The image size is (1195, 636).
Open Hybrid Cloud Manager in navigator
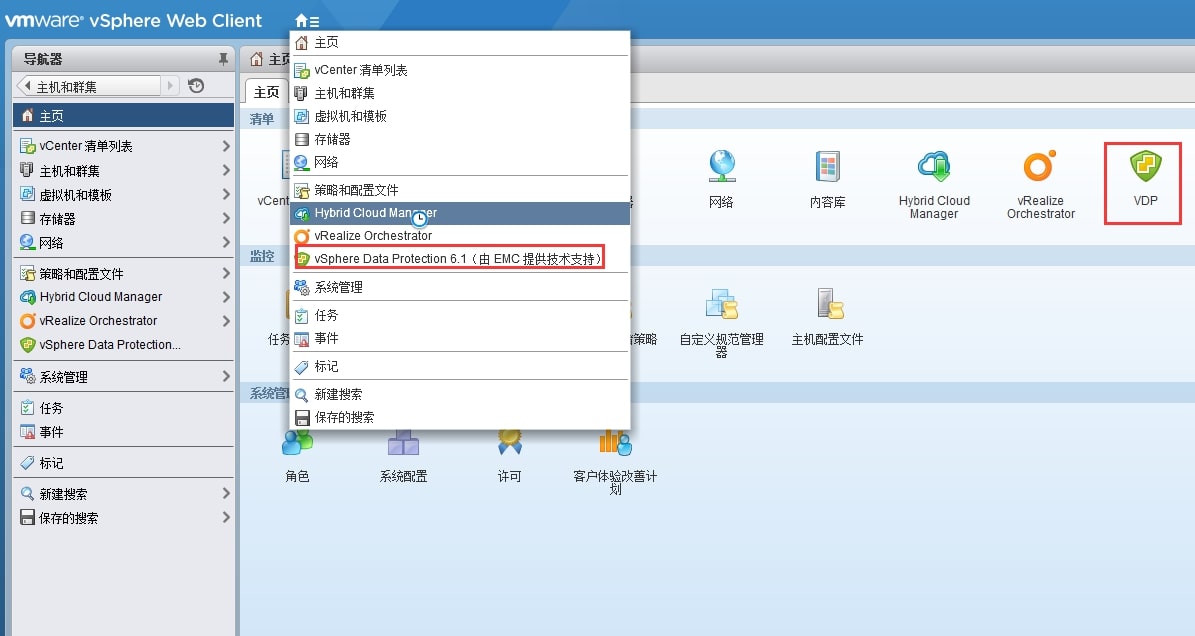coord(123,297)
